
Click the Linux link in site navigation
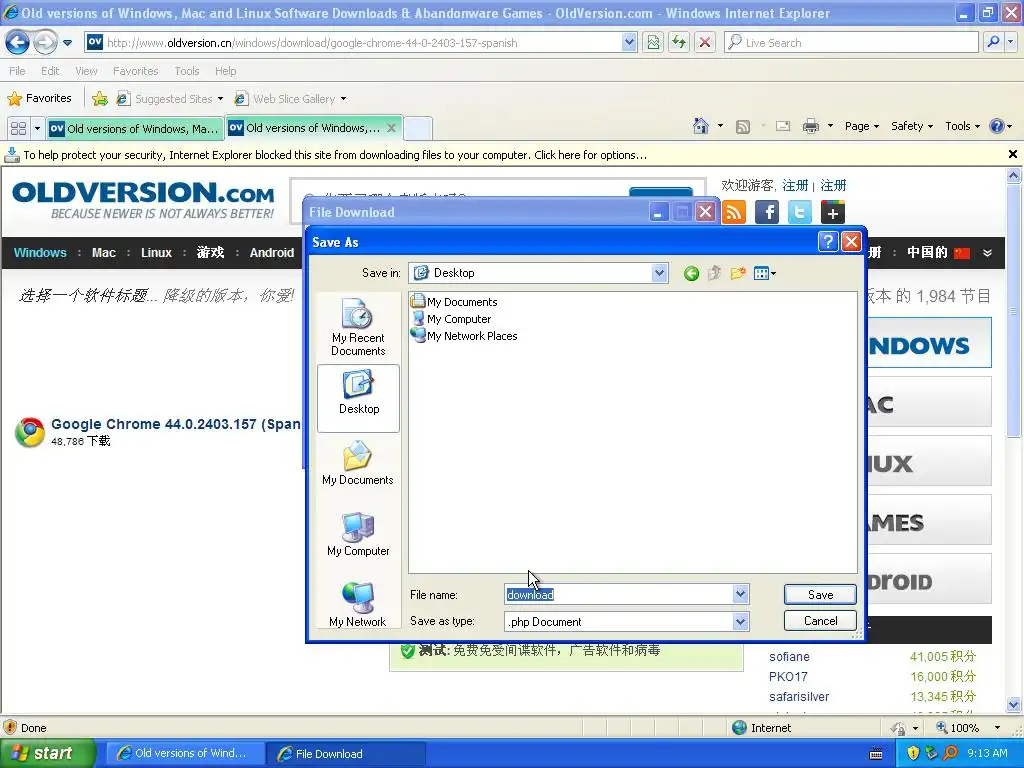tap(156, 253)
